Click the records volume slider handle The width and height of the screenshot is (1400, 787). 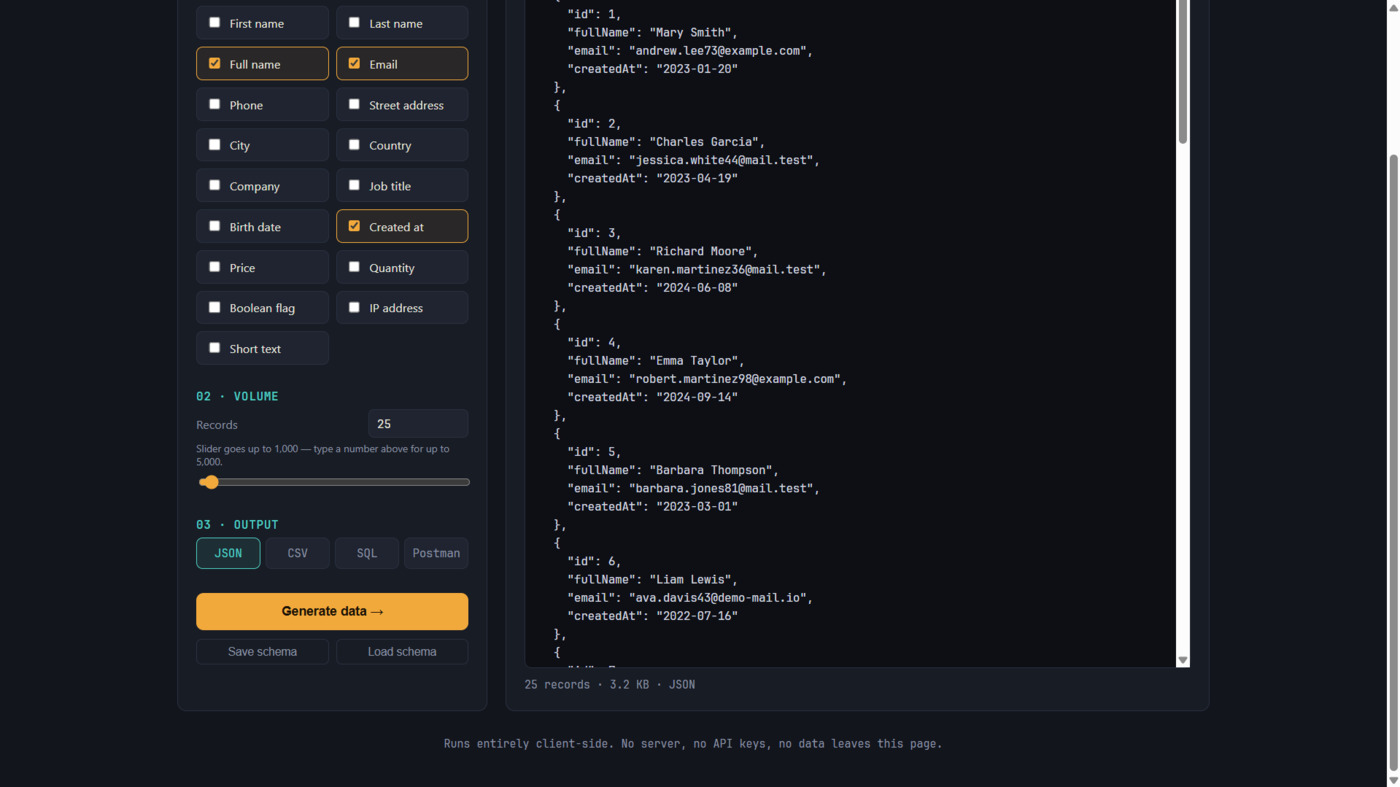click(210, 482)
